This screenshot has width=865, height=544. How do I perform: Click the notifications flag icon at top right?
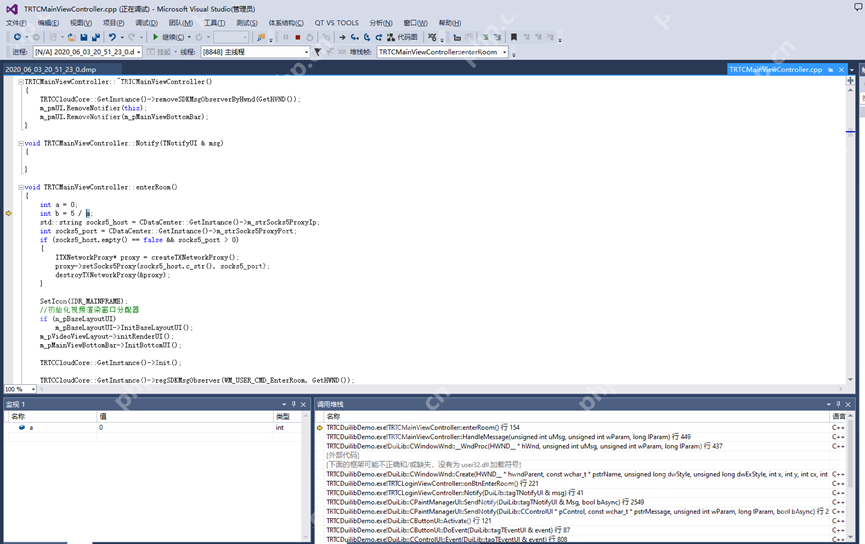[x=858, y=7]
